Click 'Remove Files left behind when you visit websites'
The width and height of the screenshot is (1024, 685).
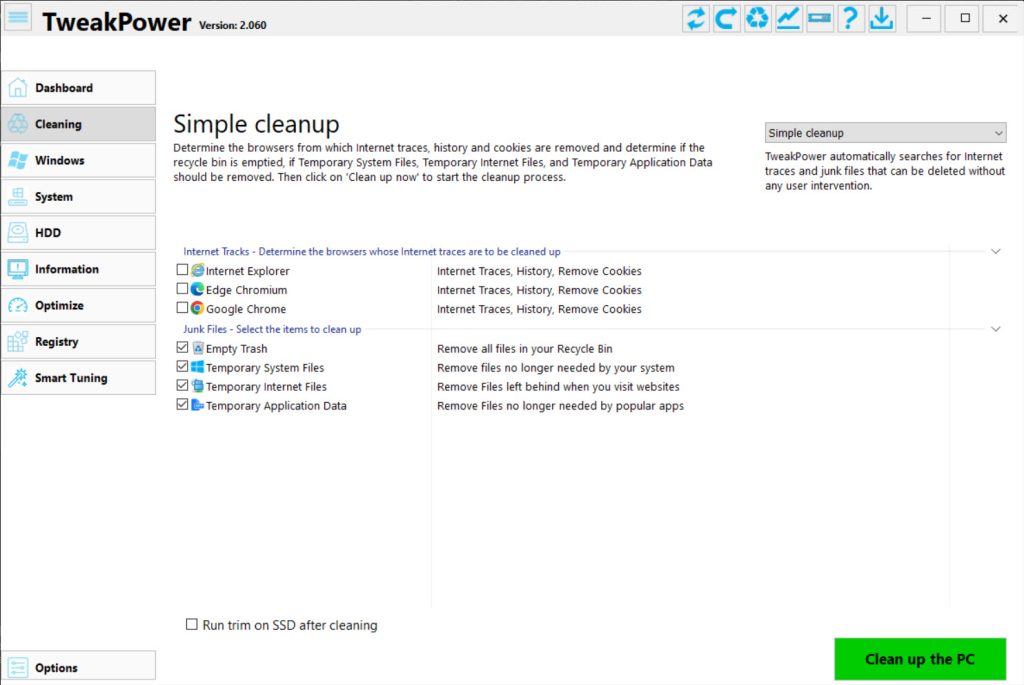[558, 387]
